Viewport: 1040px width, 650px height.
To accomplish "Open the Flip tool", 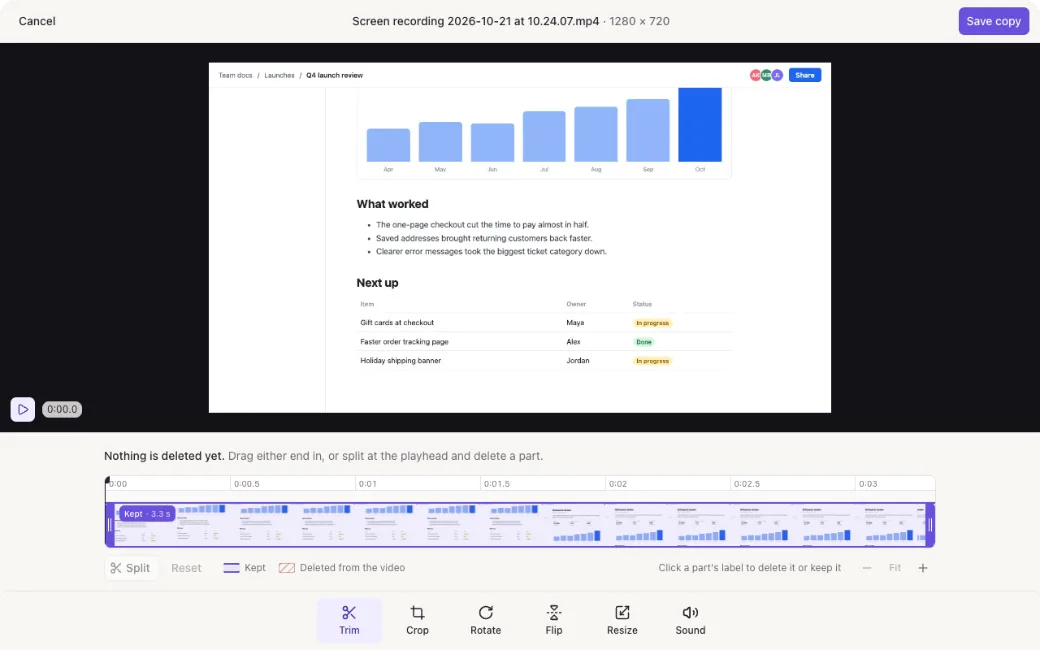I will coord(554,621).
